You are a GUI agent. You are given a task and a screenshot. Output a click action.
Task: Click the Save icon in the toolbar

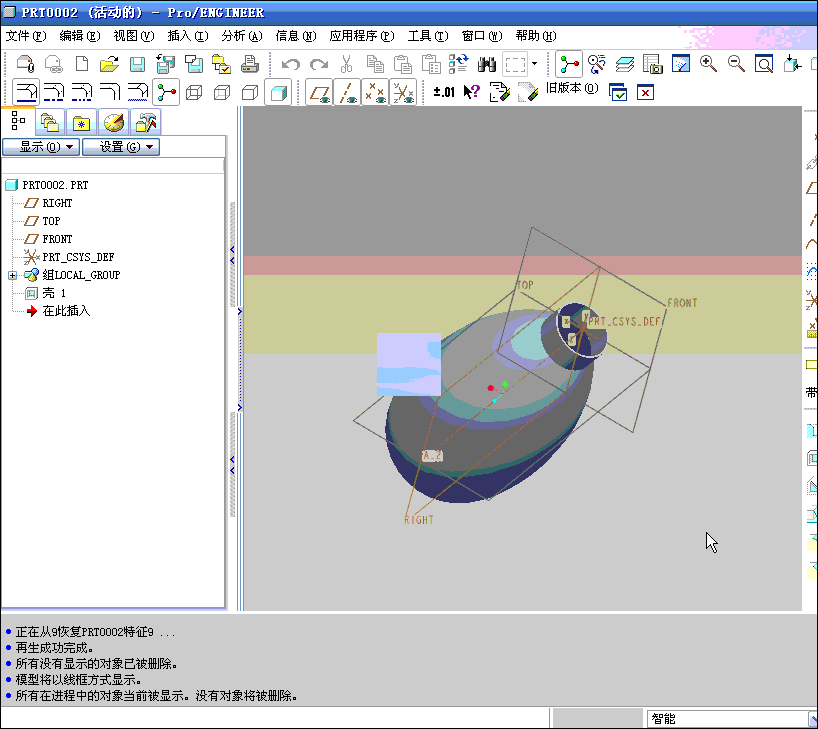[x=136, y=63]
